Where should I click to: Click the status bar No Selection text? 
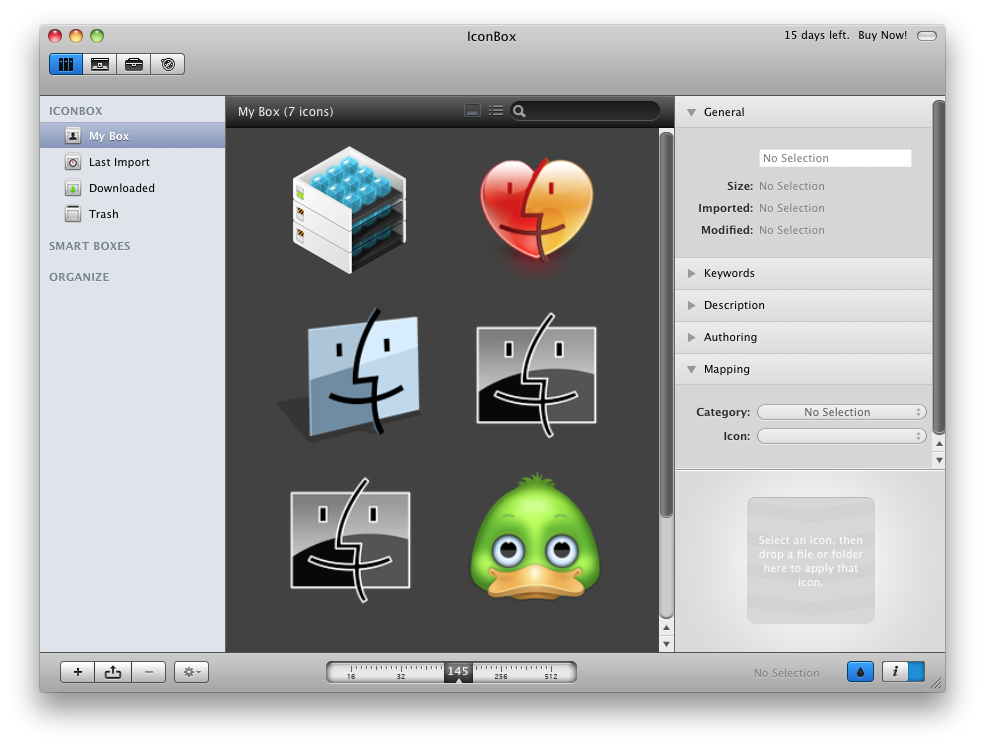click(786, 673)
